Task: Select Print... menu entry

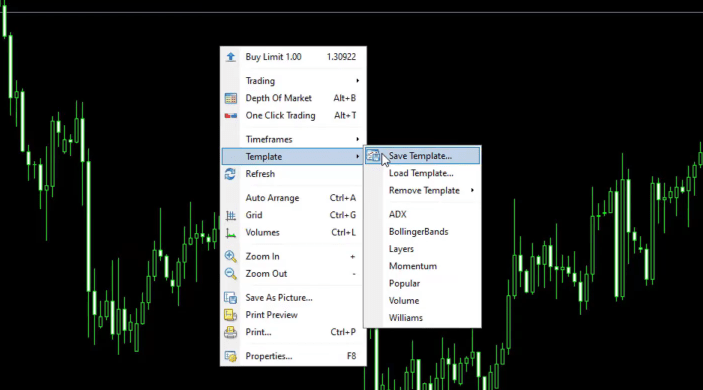Action: pos(293,332)
